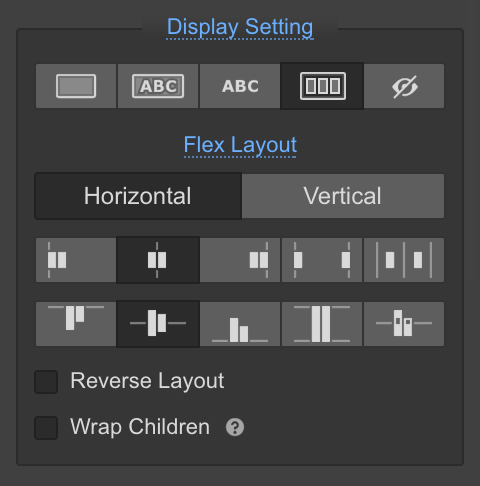Viewport: 480px width, 486px height.
Task: Align flex items to baseline
Action: point(404,324)
